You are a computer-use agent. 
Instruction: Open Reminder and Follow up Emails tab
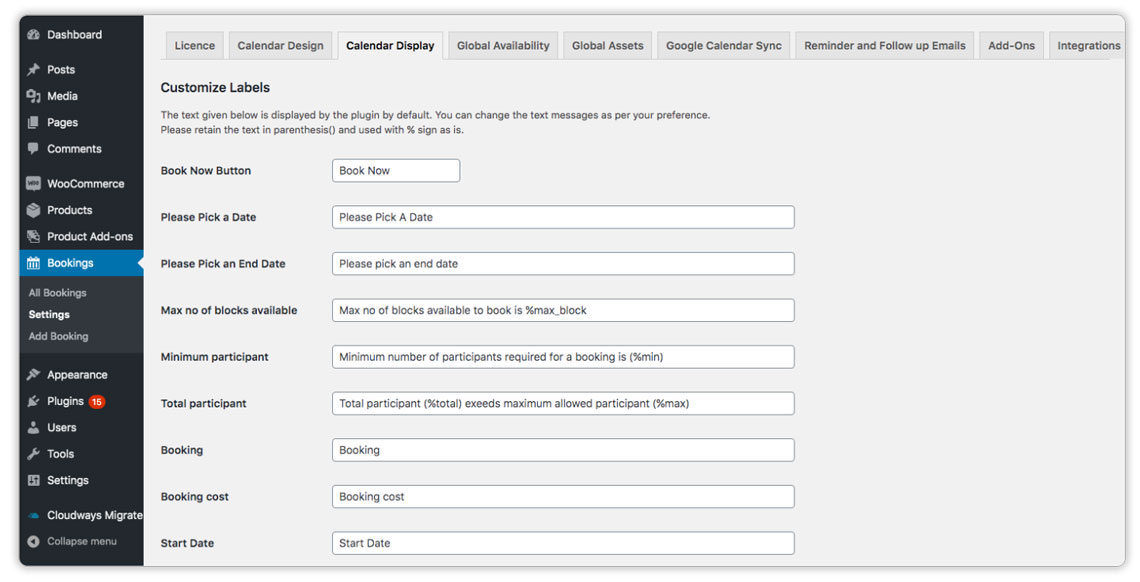pos(885,45)
